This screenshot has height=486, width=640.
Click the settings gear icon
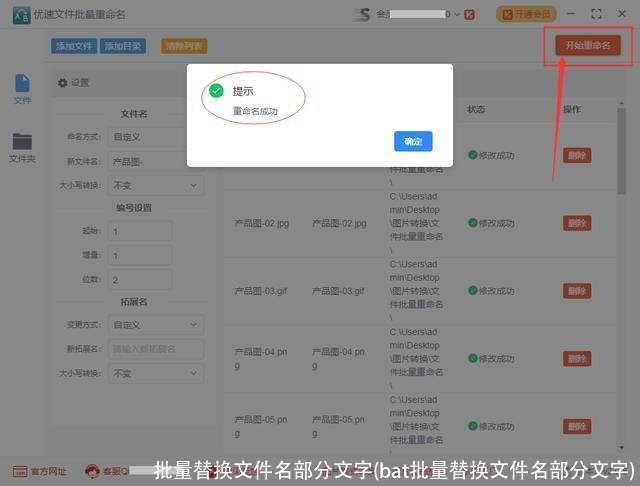point(62,83)
